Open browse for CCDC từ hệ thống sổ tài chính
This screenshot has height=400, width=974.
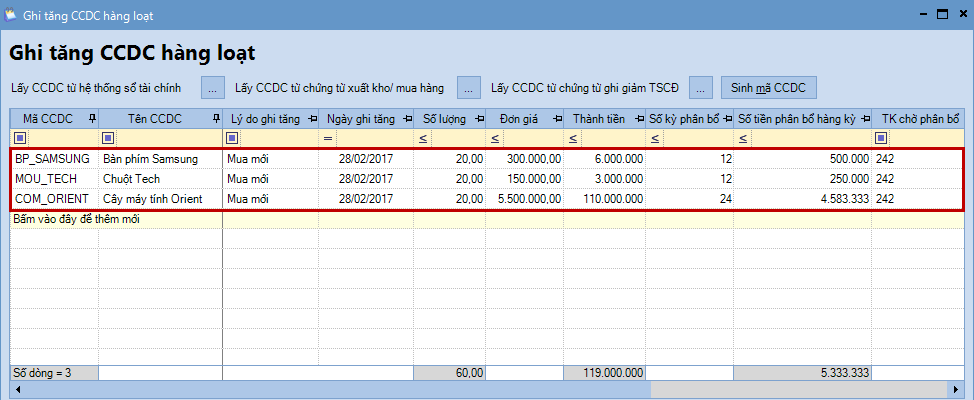click(213, 87)
